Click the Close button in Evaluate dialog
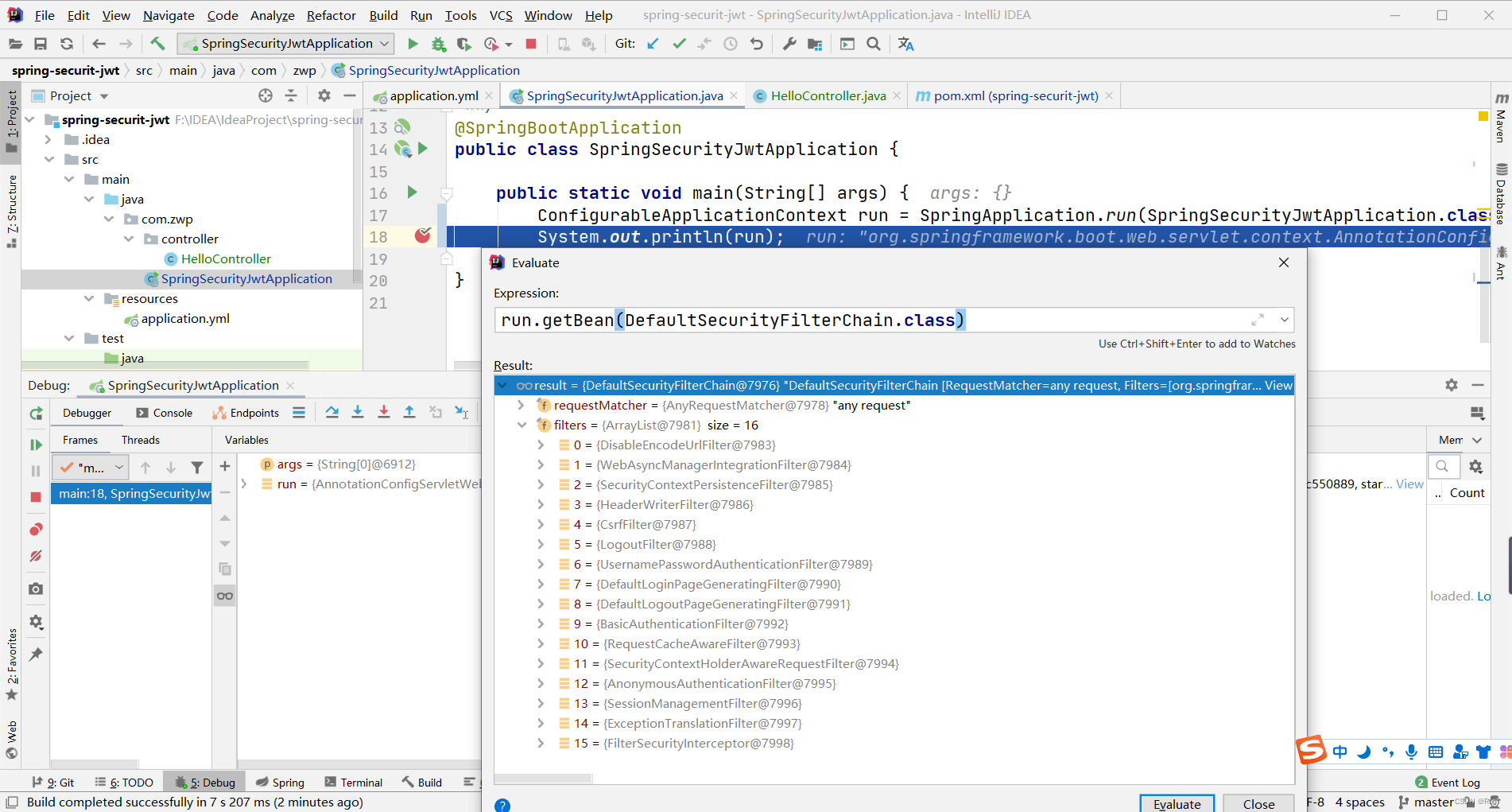The height and width of the screenshot is (812, 1512). point(1258,803)
